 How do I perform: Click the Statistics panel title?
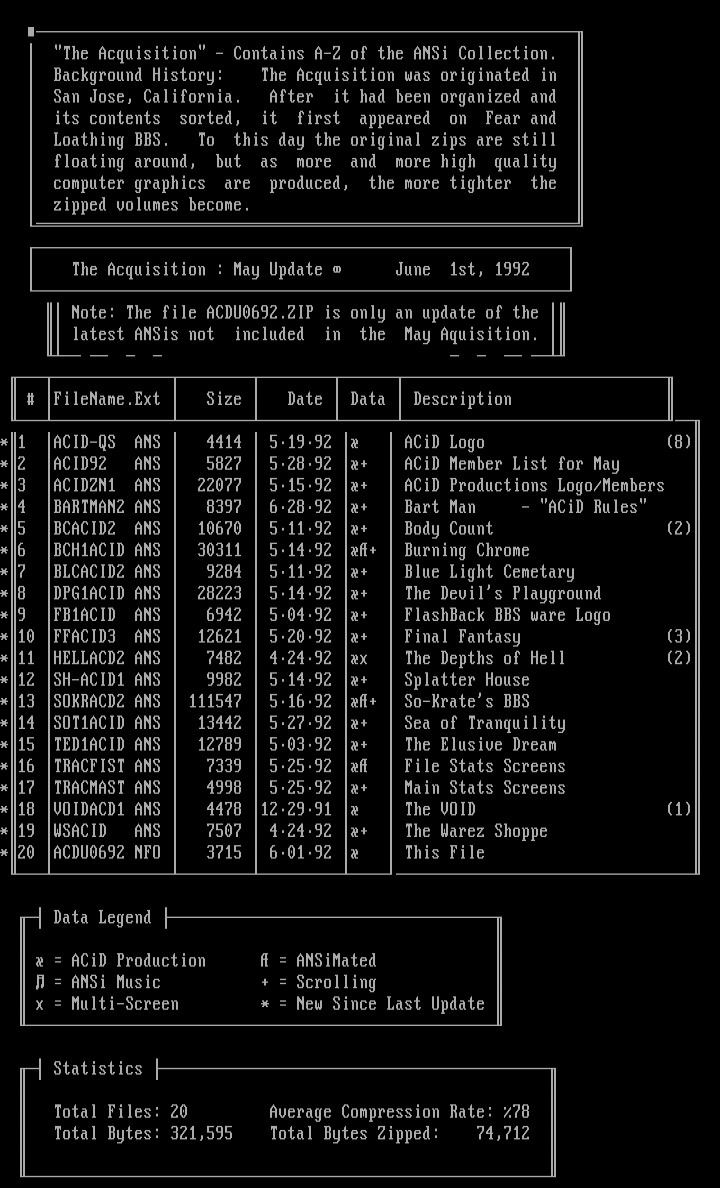[x=98, y=1069]
